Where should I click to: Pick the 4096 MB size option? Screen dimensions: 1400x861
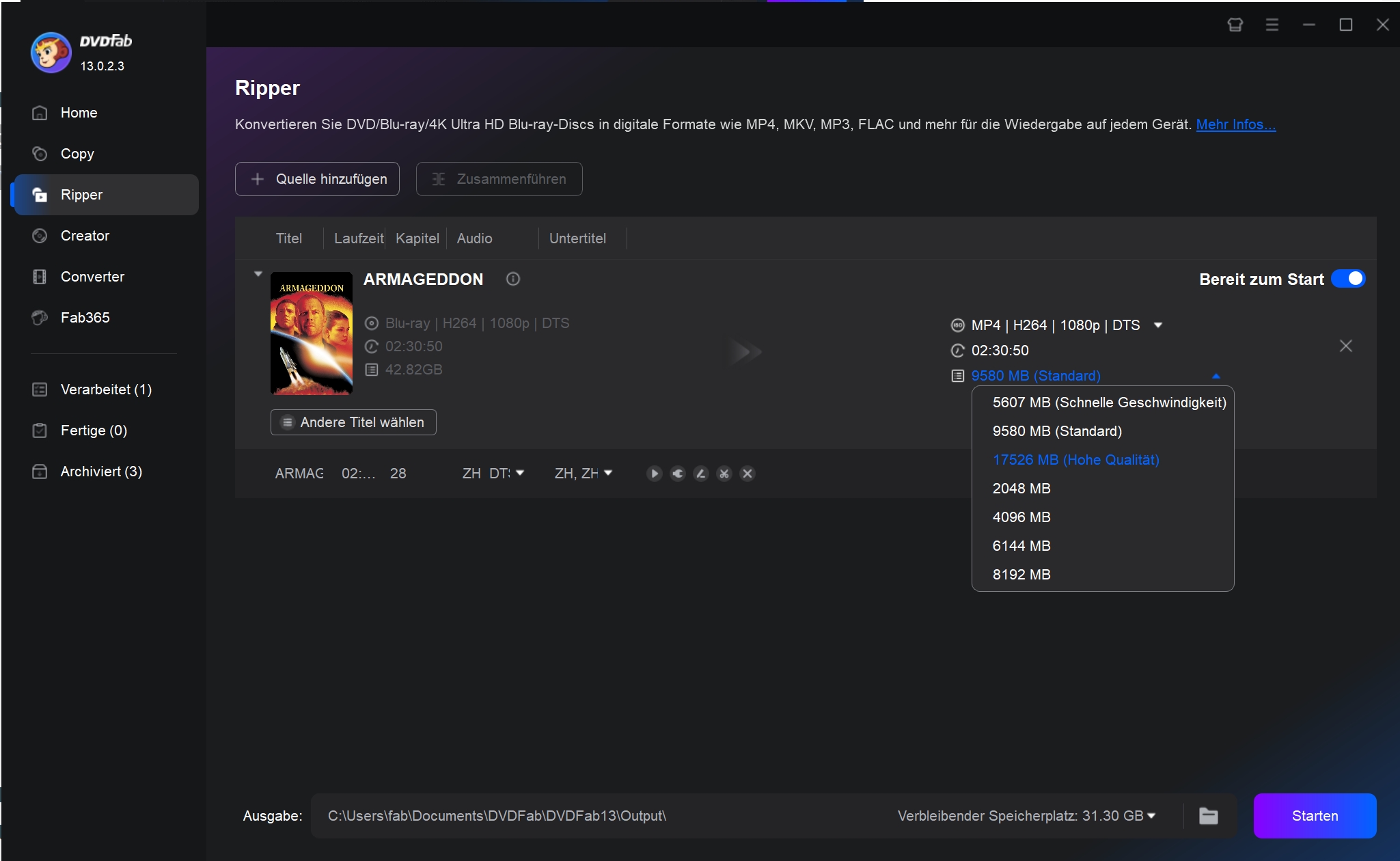(x=1103, y=517)
